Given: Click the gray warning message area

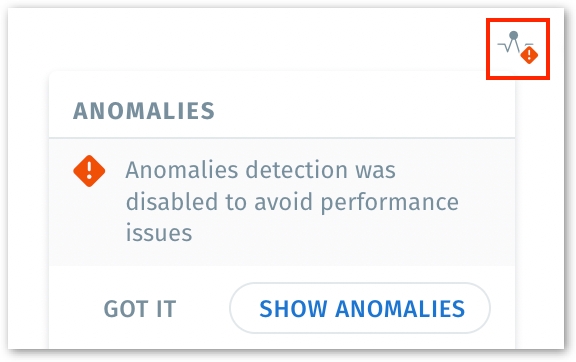Looking at the screenshot, I should 282,202.
